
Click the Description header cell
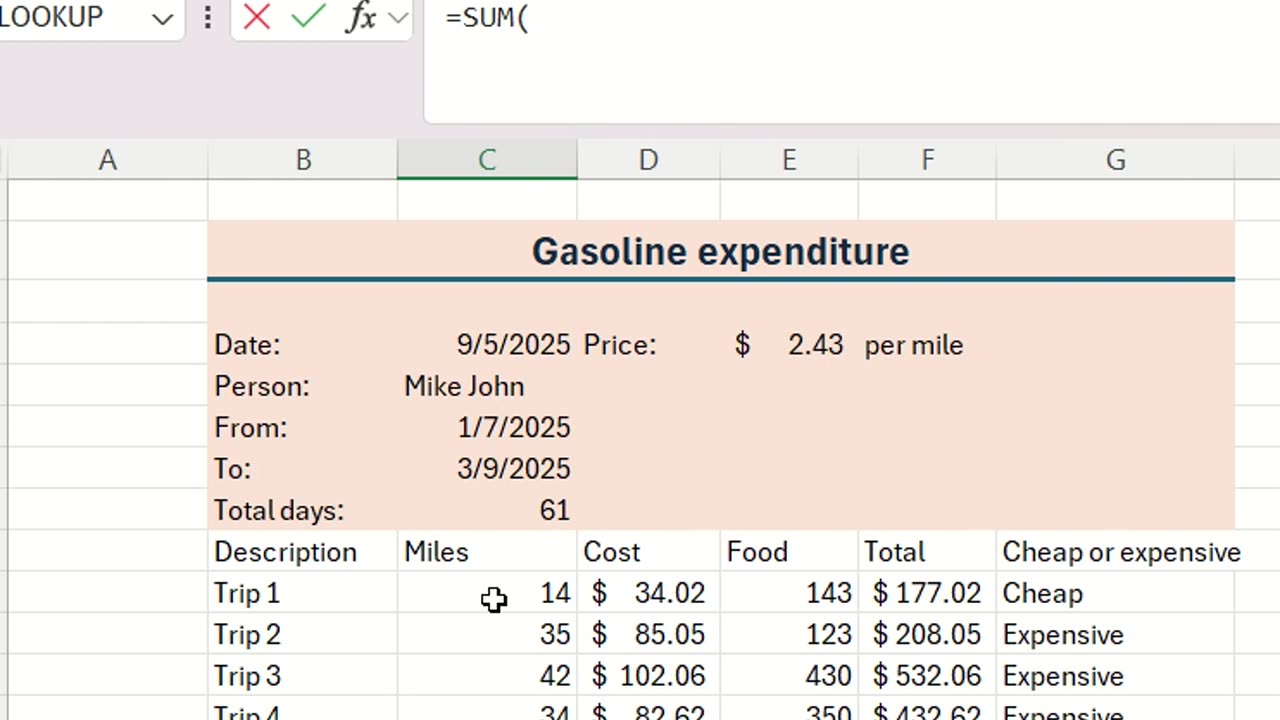click(x=303, y=552)
